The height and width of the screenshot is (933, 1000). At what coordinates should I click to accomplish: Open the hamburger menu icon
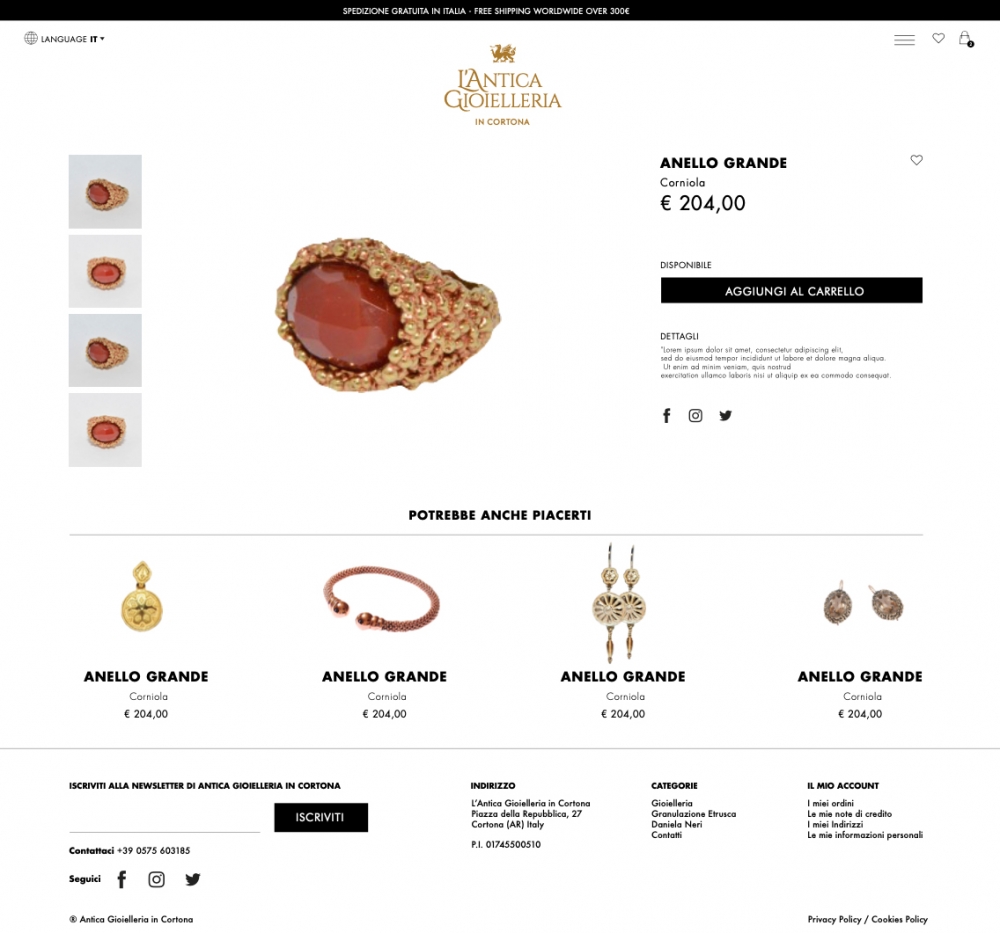click(904, 40)
